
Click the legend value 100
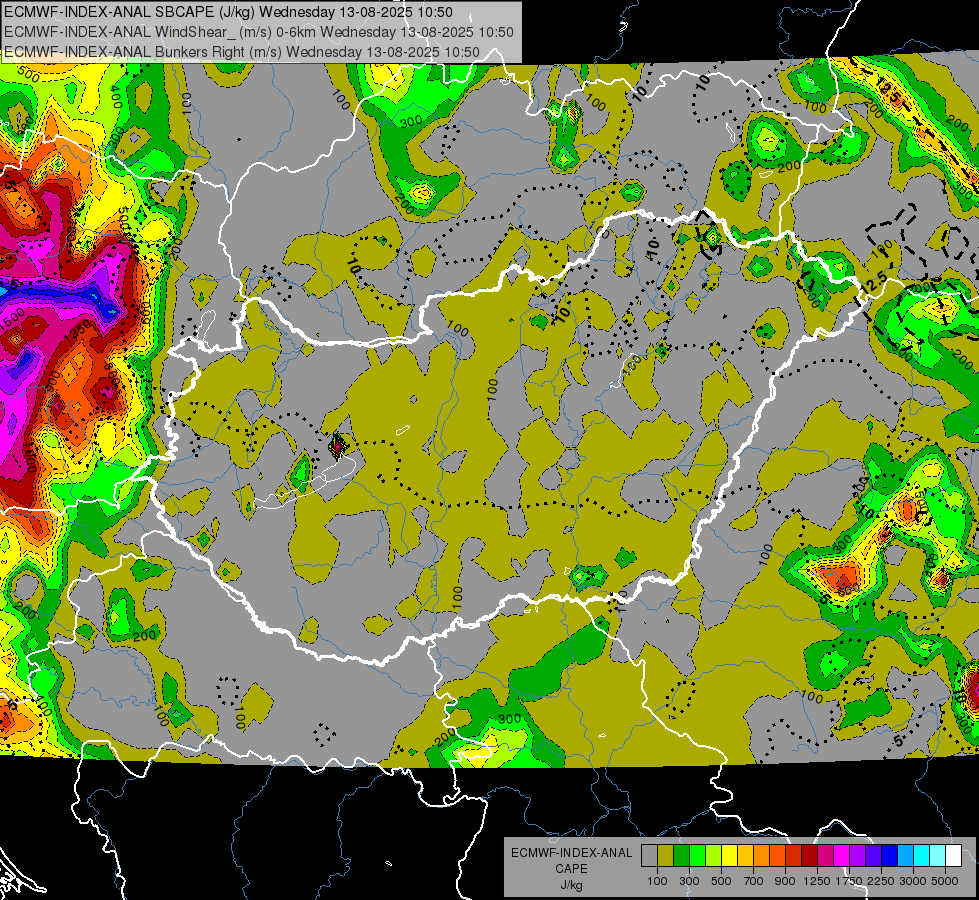(x=657, y=881)
